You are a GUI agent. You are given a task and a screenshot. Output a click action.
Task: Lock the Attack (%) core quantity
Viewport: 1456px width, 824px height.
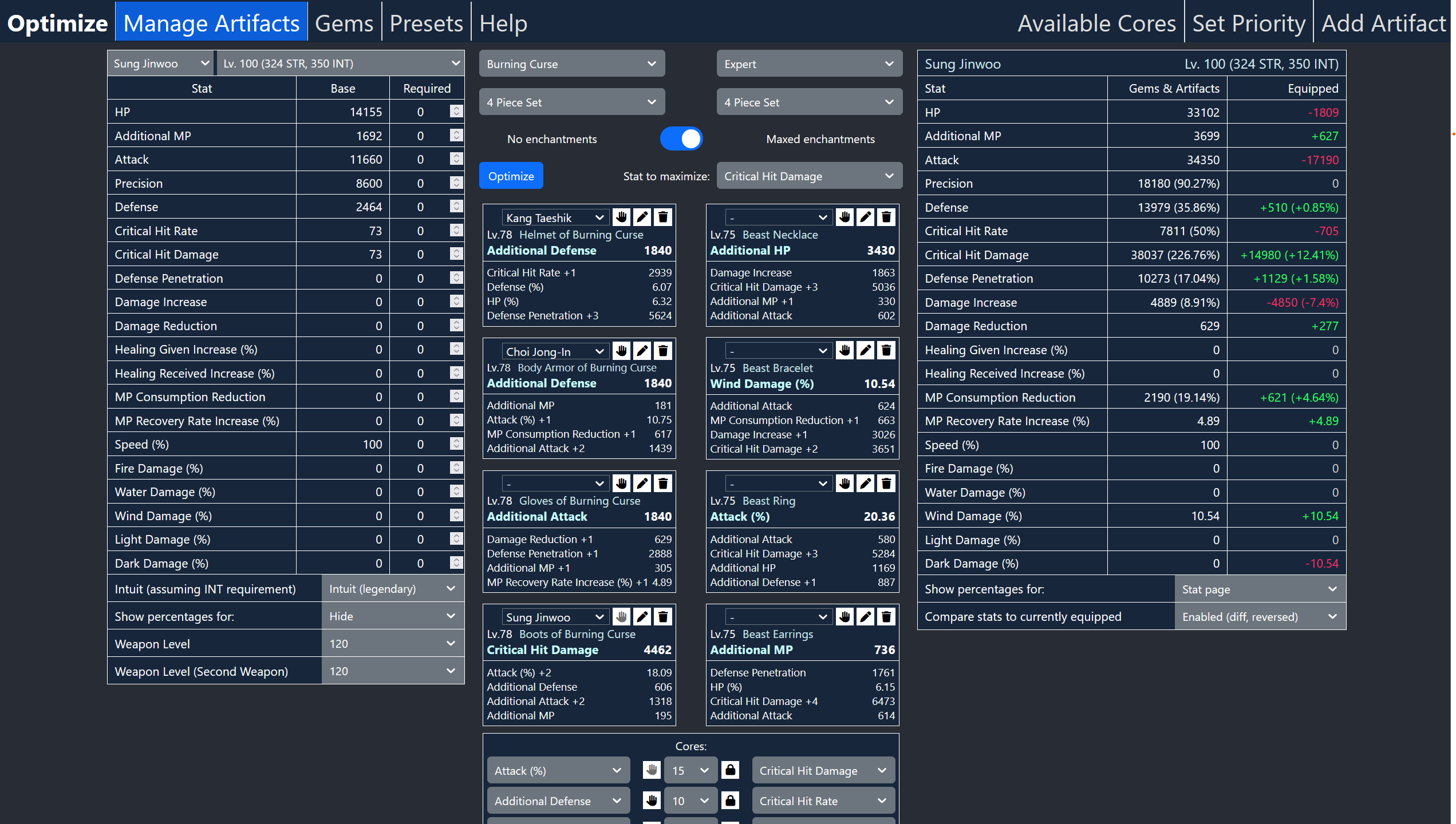coord(730,770)
